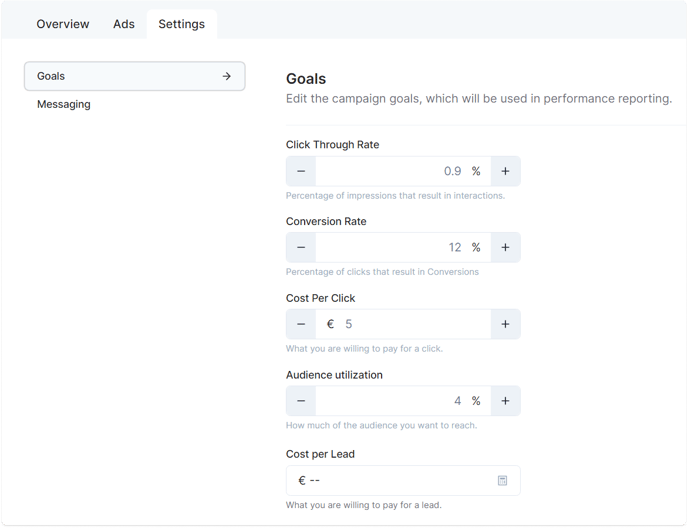Viewport: 688px width, 528px height.
Task: Edit the Conversion Rate field showing 12
Action: click(403, 248)
